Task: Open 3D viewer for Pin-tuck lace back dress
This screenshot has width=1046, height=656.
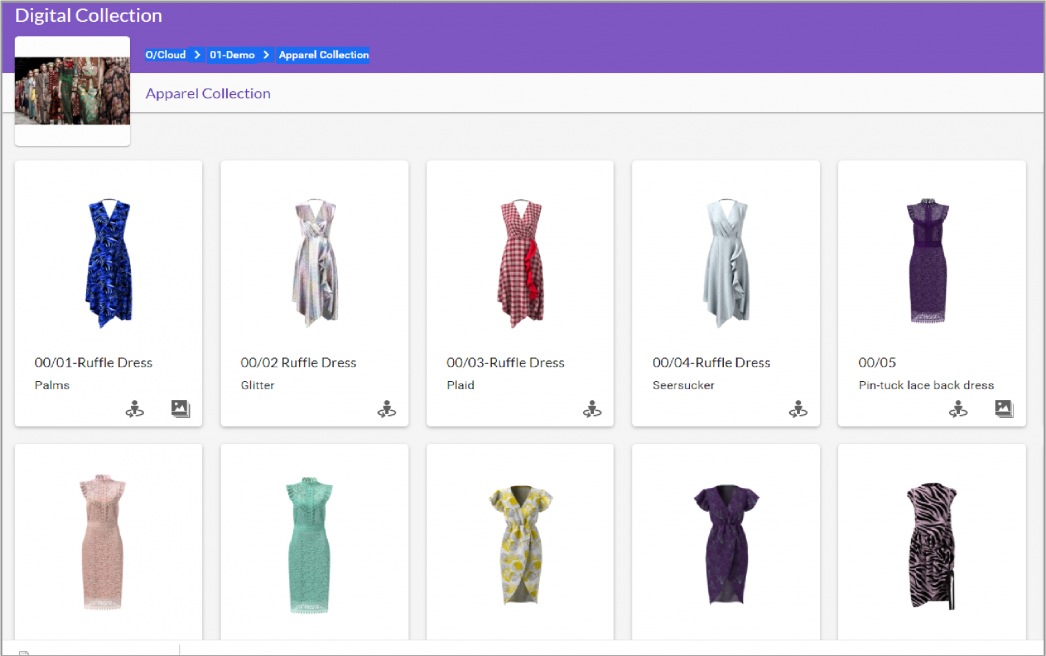Action: (x=958, y=408)
